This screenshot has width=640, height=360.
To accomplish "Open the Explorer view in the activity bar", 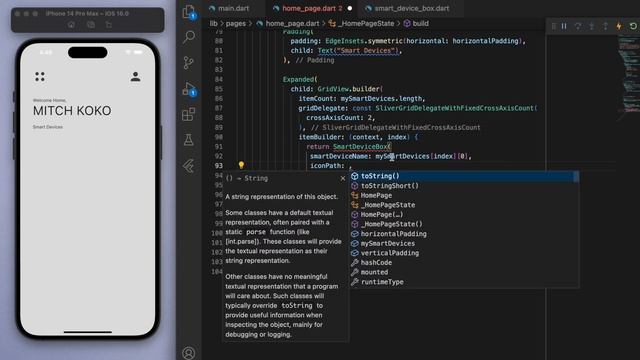I will (189, 12).
